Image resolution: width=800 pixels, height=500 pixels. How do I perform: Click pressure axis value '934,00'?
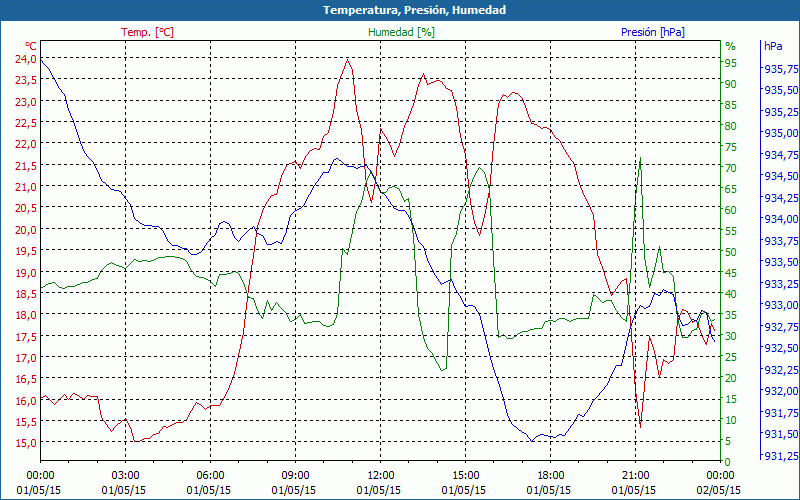(x=781, y=219)
